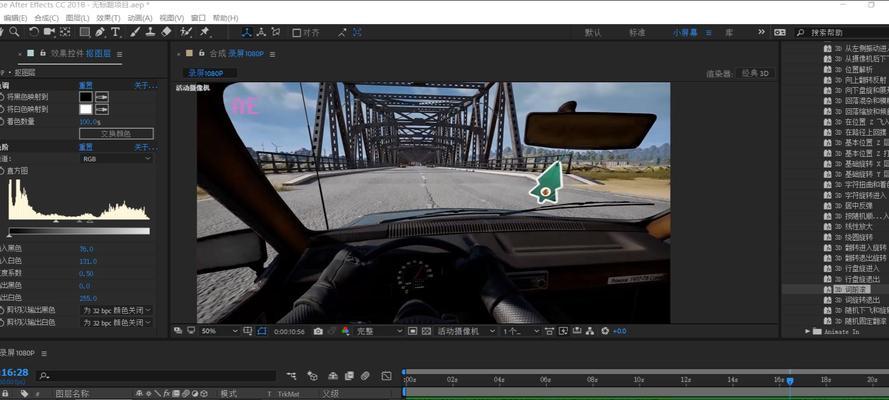Image resolution: width=889 pixels, height=400 pixels.
Task: Switch to the 默认 workspace
Action: pos(593,33)
